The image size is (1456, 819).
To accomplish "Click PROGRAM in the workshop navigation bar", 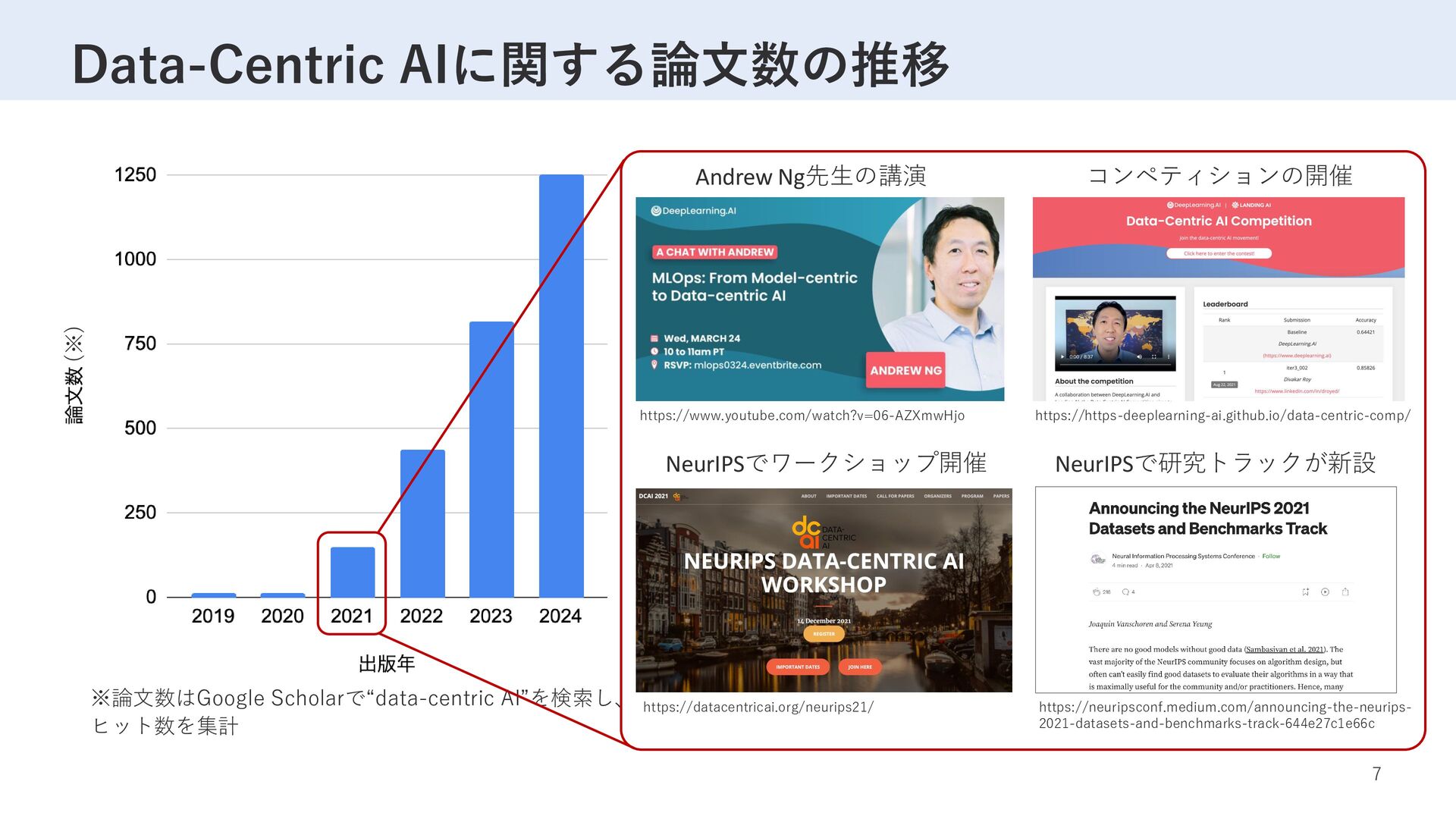I will point(972,496).
